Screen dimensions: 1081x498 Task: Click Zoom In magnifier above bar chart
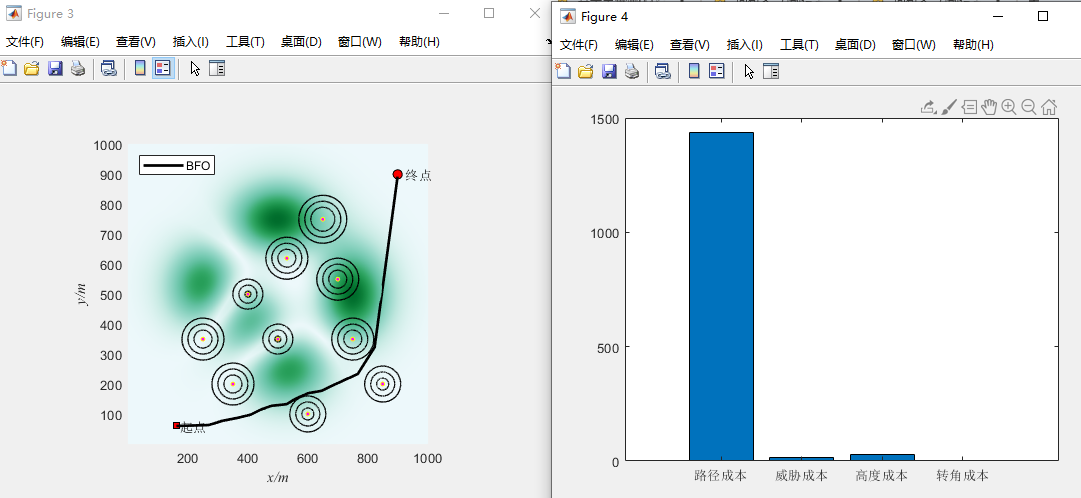coord(1009,107)
